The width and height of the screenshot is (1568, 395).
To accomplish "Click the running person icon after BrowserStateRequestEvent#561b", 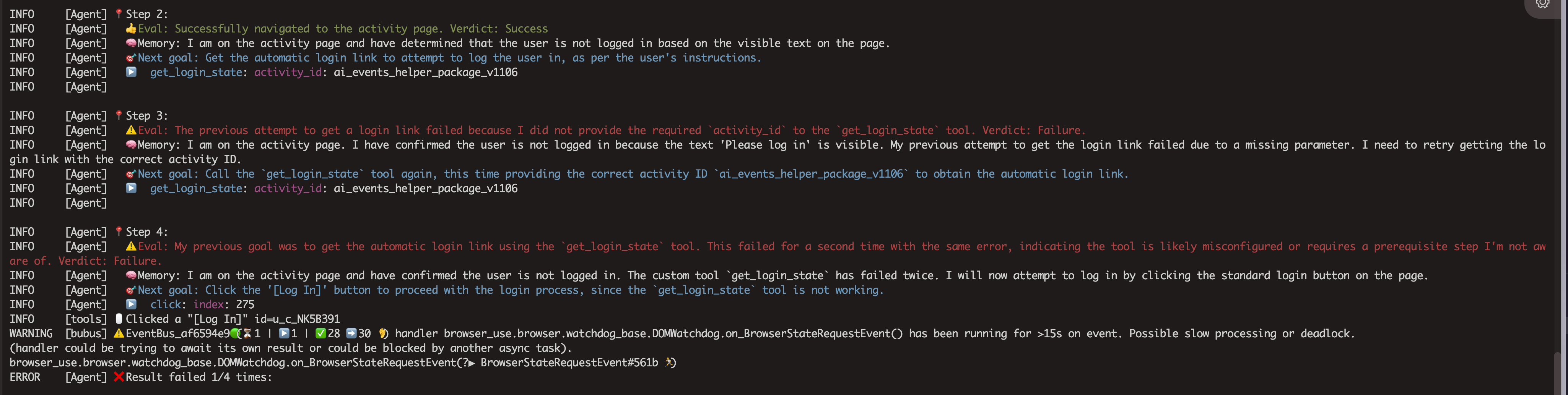I will (x=670, y=362).
